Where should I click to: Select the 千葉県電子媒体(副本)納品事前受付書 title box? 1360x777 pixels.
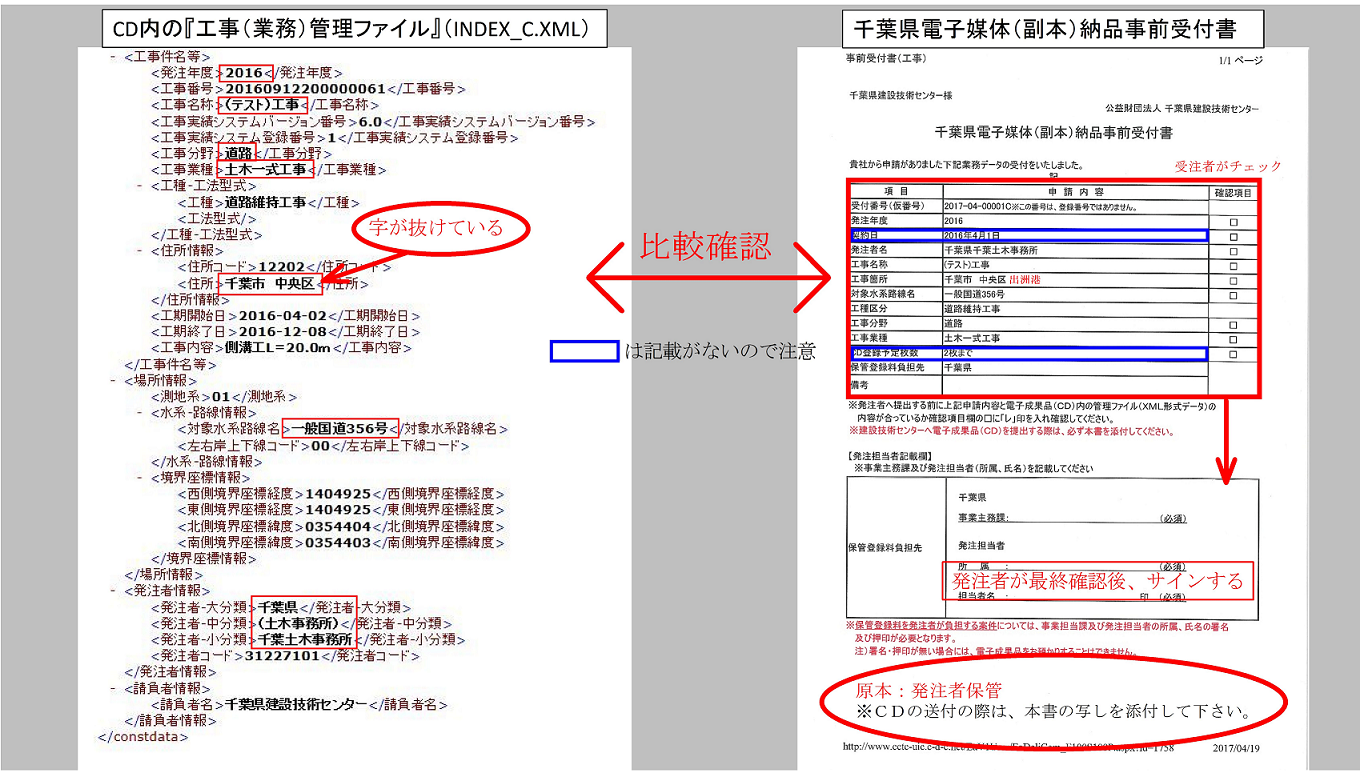[1039, 27]
